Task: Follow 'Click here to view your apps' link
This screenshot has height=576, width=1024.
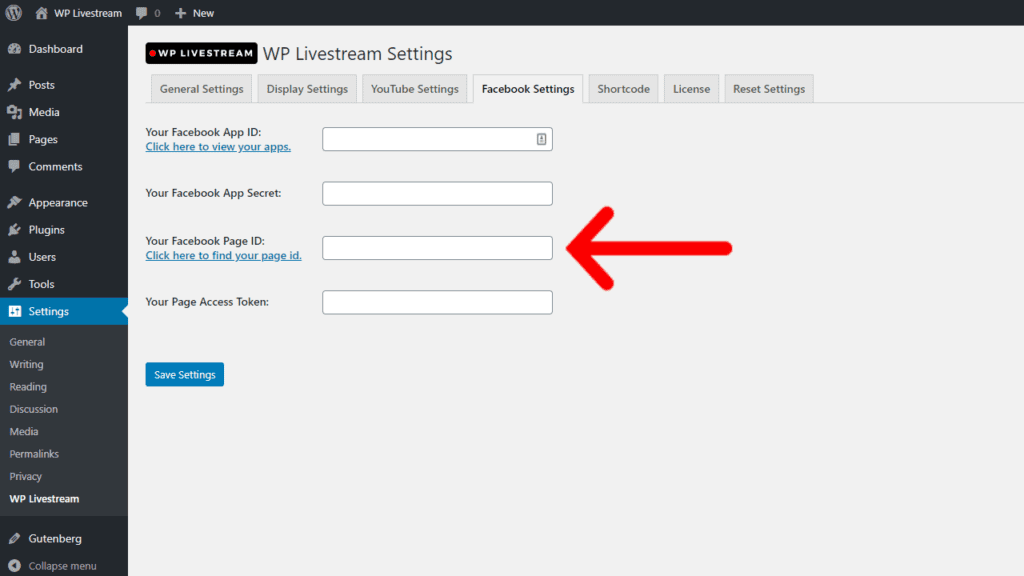Action: tap(218, 147)
